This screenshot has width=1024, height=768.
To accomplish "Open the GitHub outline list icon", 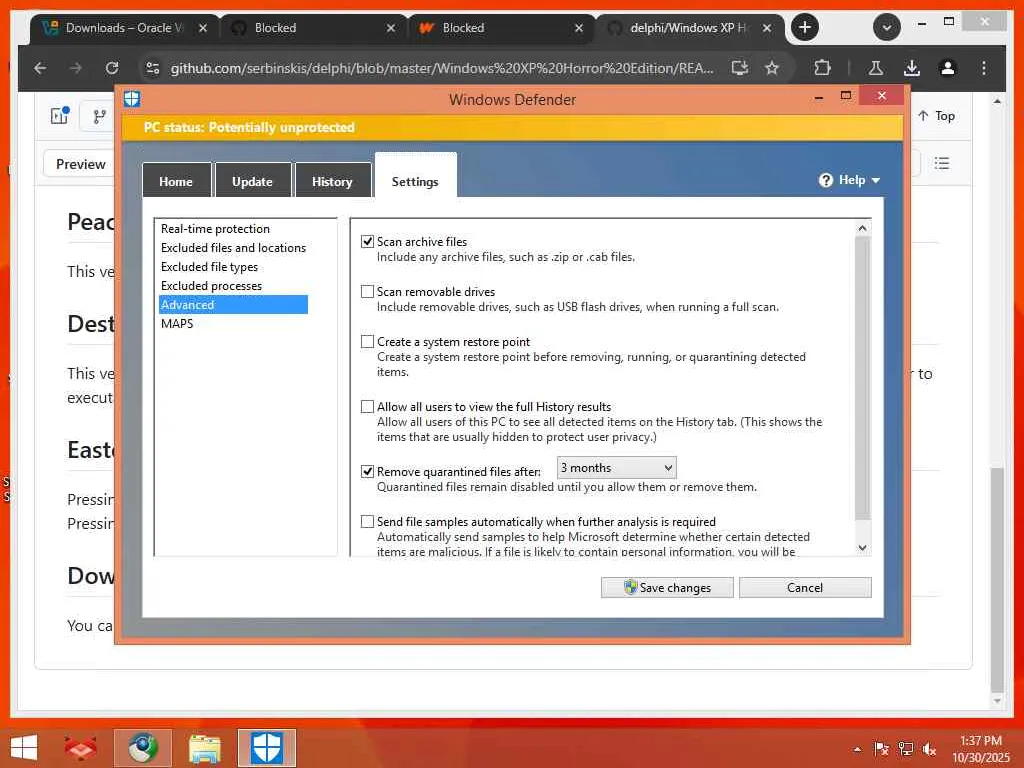I will 942,163.
